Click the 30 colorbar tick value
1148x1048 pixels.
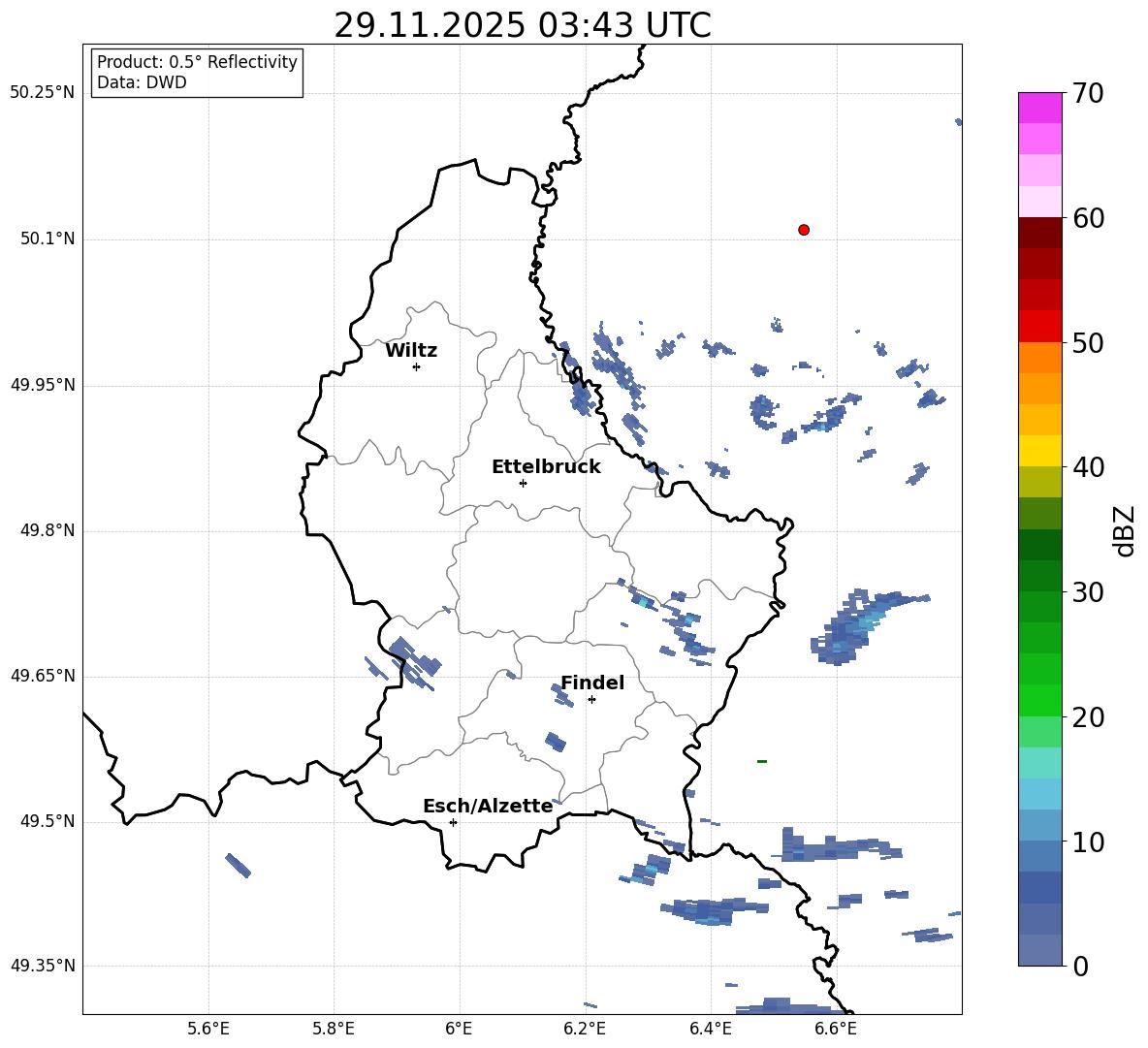pyautogui.click(x=1088, y=592)
